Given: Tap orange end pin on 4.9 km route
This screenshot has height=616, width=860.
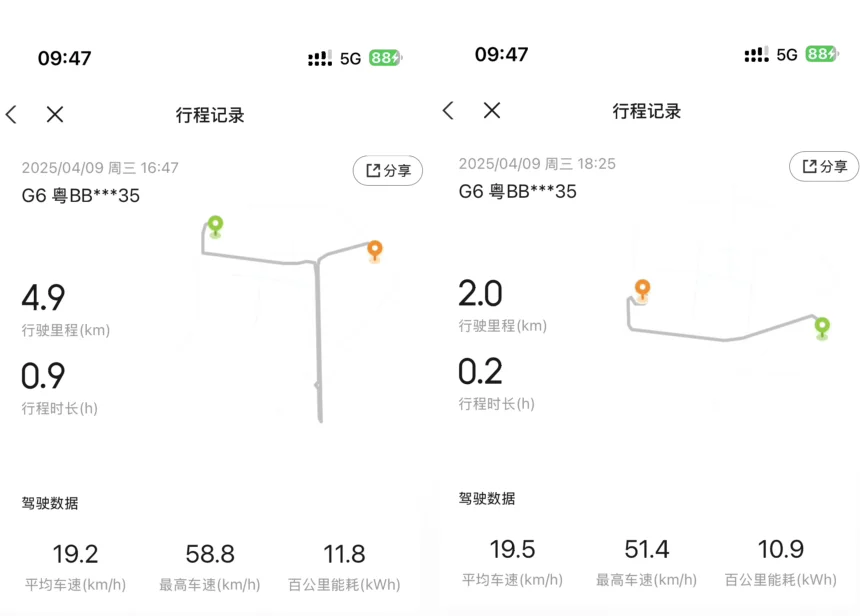Looking at the screenshot, I should pyautogui.click(x=375, y=251).
